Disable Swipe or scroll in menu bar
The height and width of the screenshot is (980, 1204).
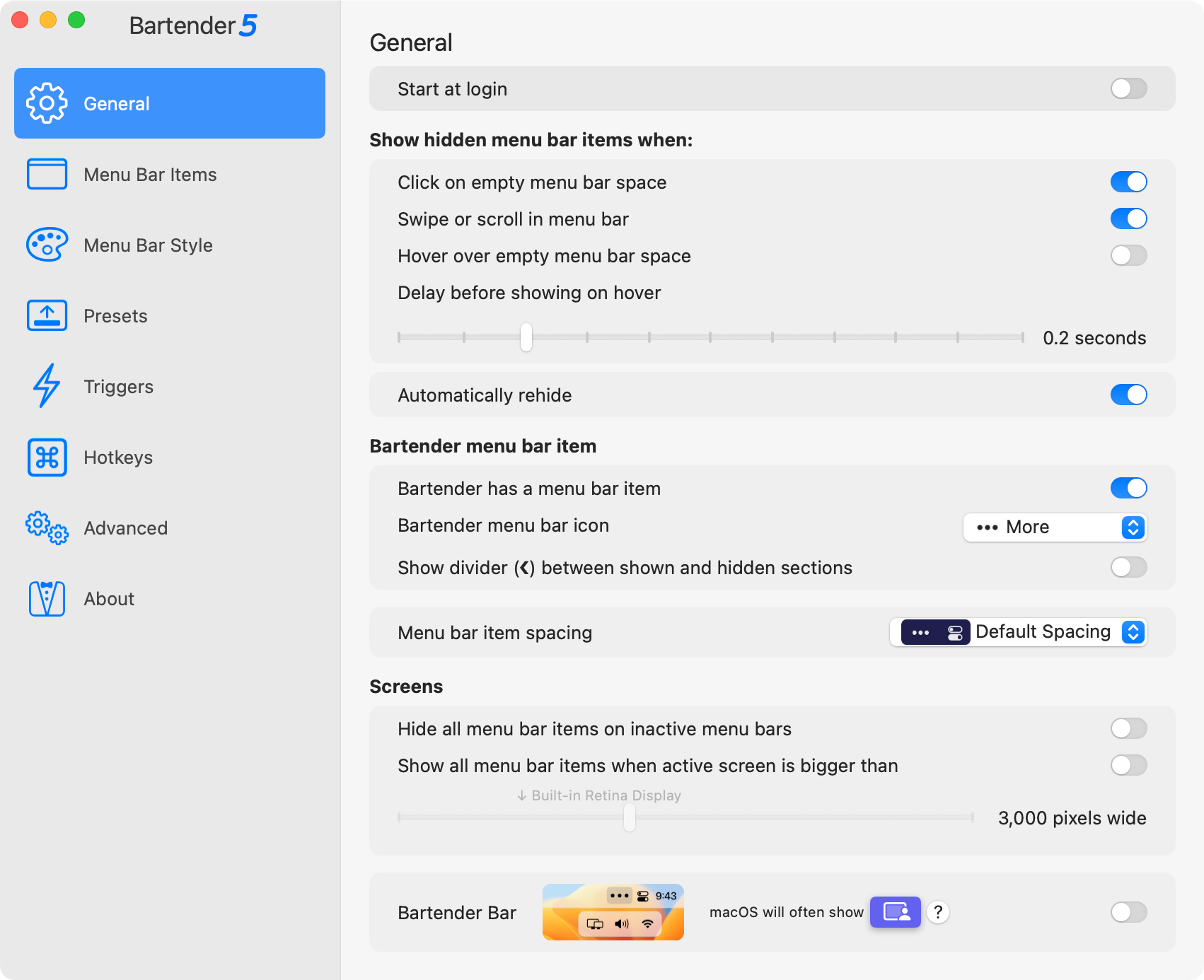[x=1128, y=218]
